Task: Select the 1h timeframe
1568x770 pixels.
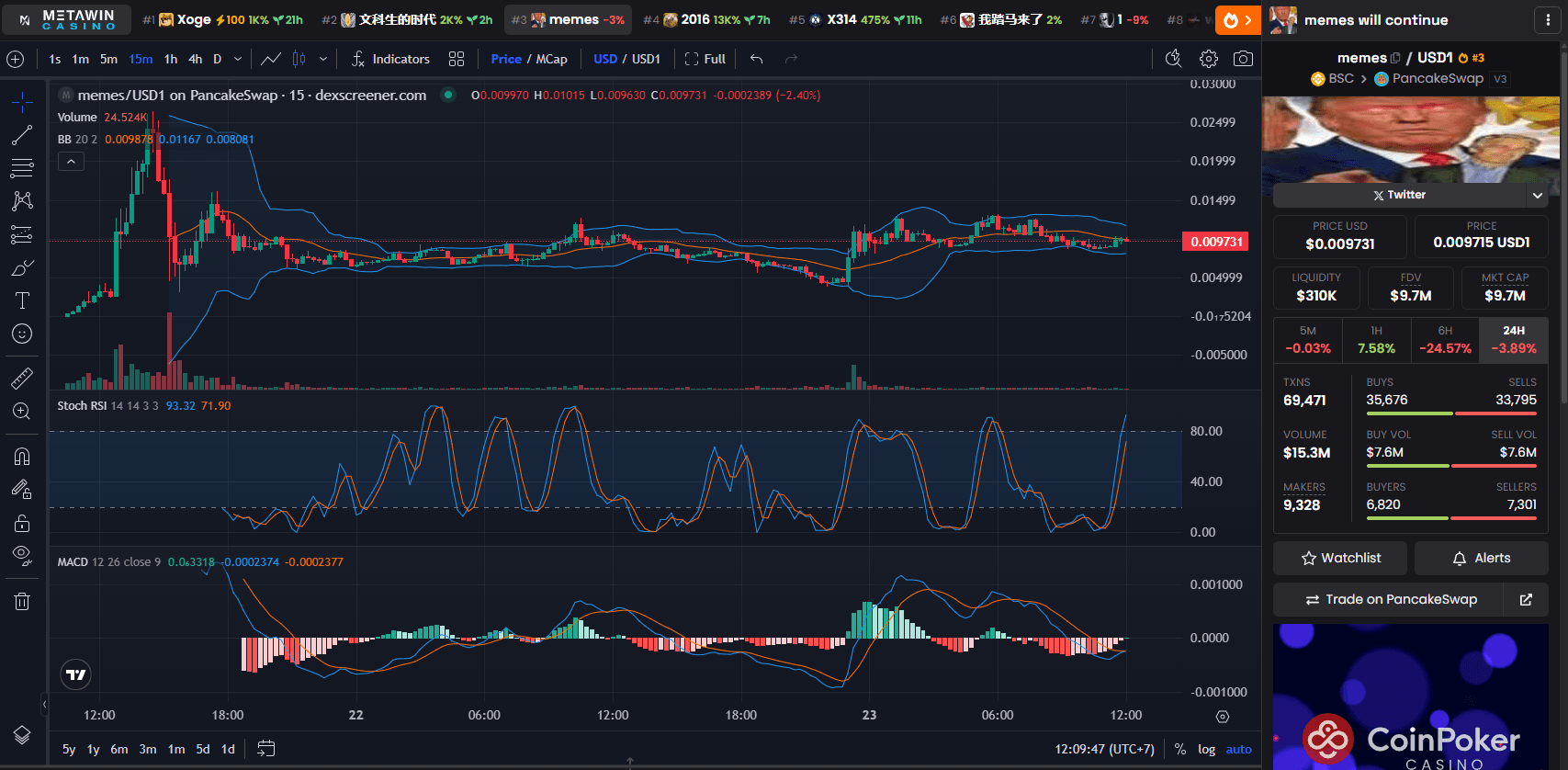Action: click(171, 59)
